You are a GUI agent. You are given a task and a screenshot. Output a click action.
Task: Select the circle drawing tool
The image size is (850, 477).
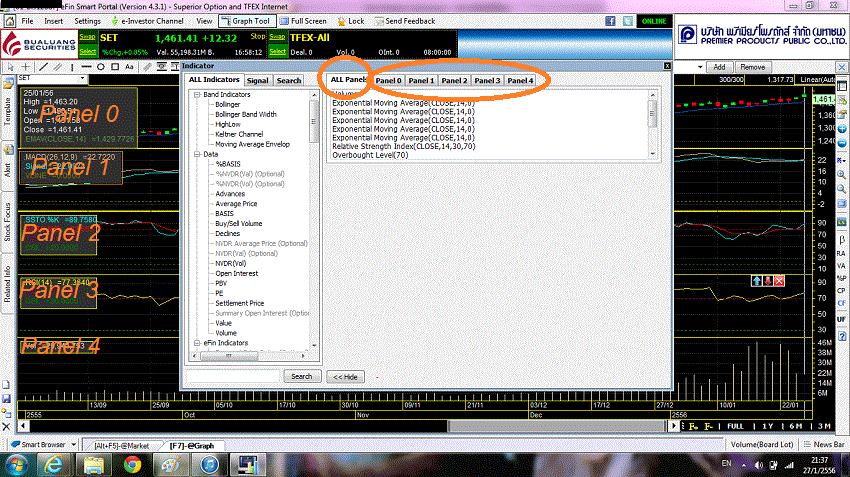101,67
